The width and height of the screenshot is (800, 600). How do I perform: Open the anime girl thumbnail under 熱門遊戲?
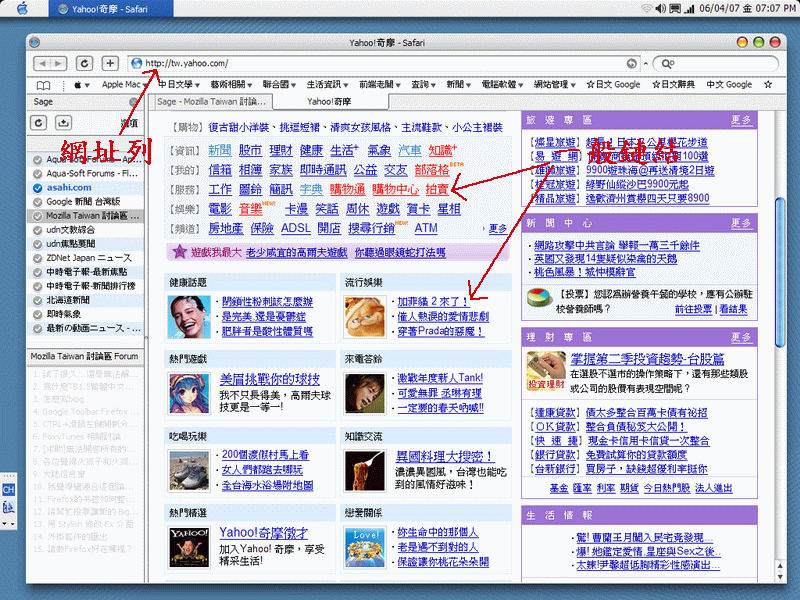(189, 393)
